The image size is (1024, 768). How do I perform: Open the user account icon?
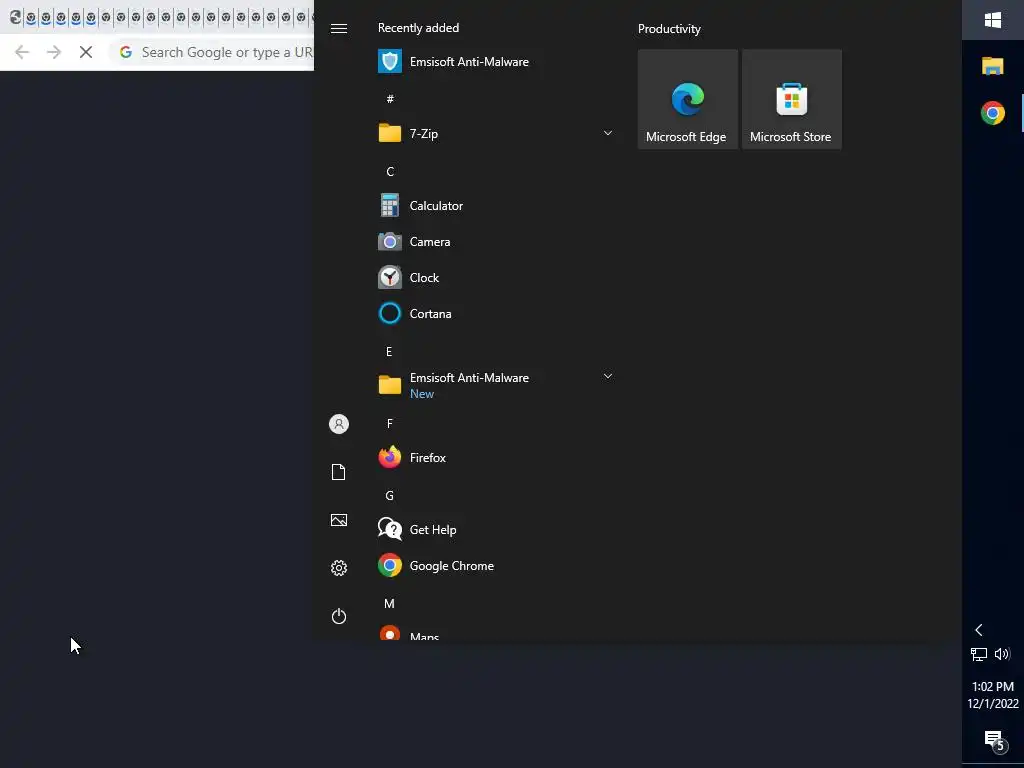pyautogui.click(x=338, y=424)
